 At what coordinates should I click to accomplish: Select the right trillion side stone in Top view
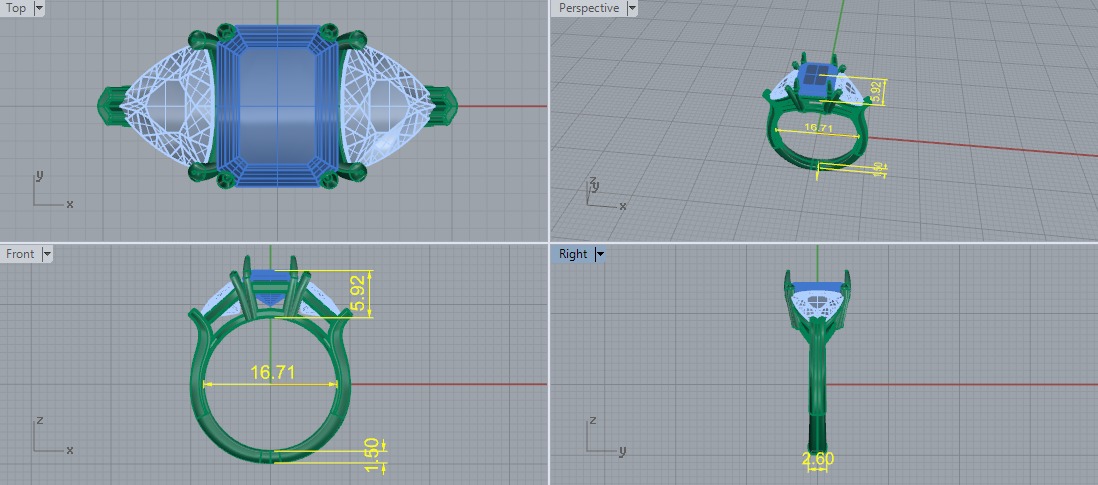point(387,106)
